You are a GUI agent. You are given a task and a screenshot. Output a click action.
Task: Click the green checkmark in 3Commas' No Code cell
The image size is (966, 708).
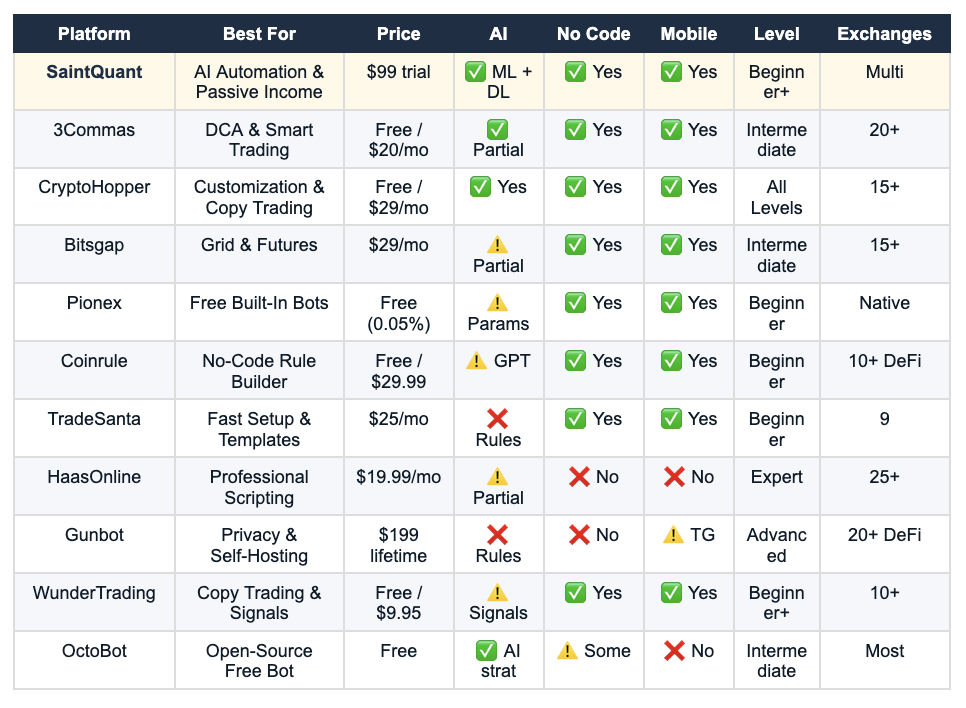pos(575,130)
